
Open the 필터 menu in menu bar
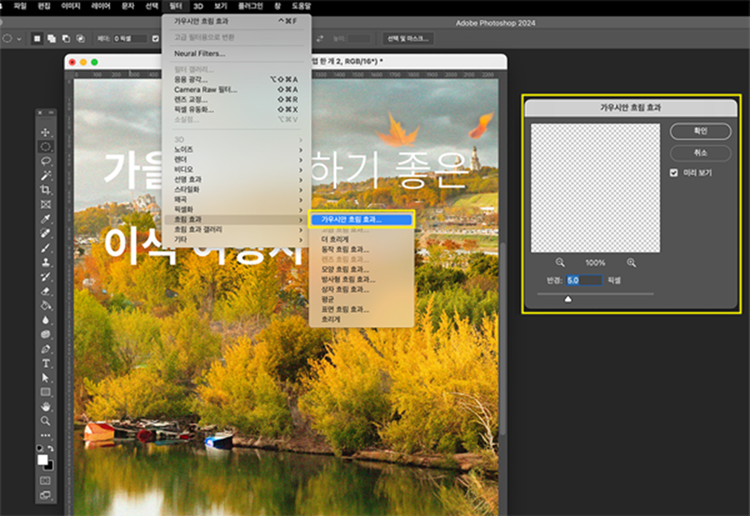tap(176, 6)
